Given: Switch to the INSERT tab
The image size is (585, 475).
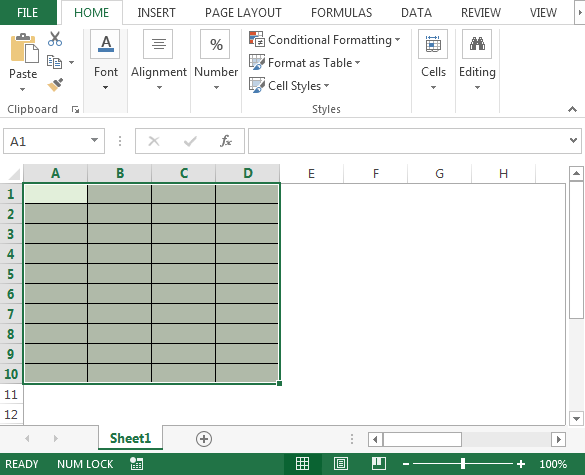Looking at the screenshot, I should click(156, 13).
